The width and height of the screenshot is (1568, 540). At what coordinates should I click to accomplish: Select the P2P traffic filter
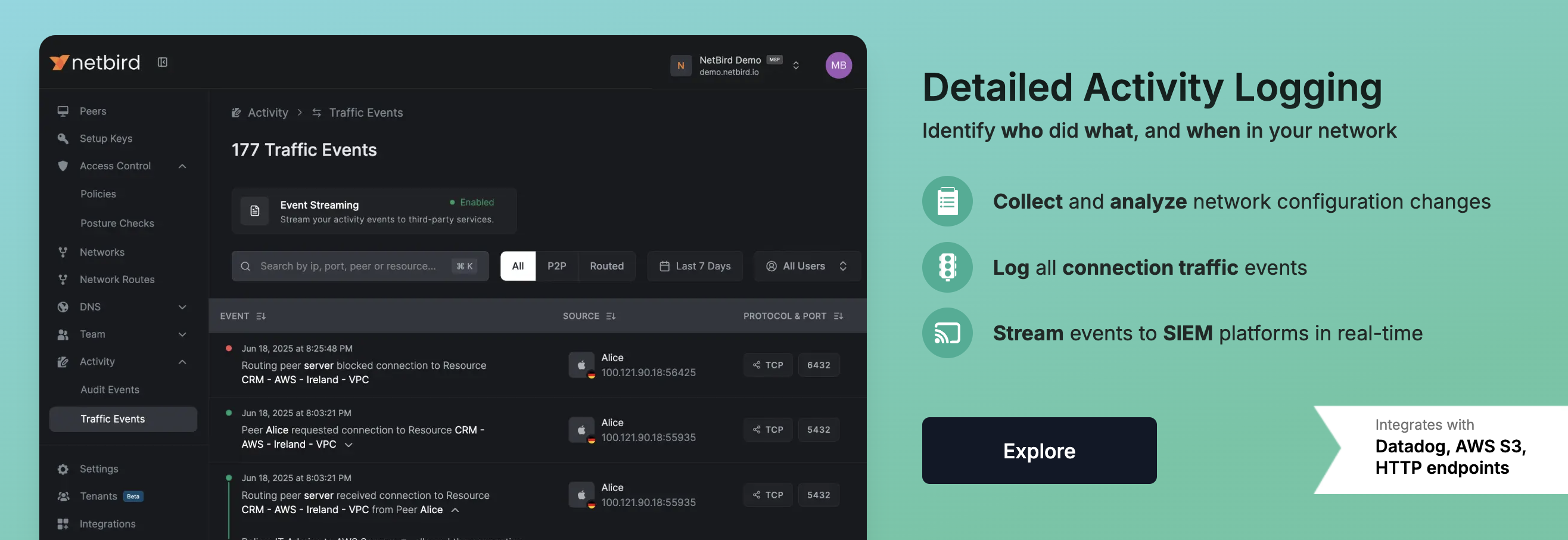[556, 266]
